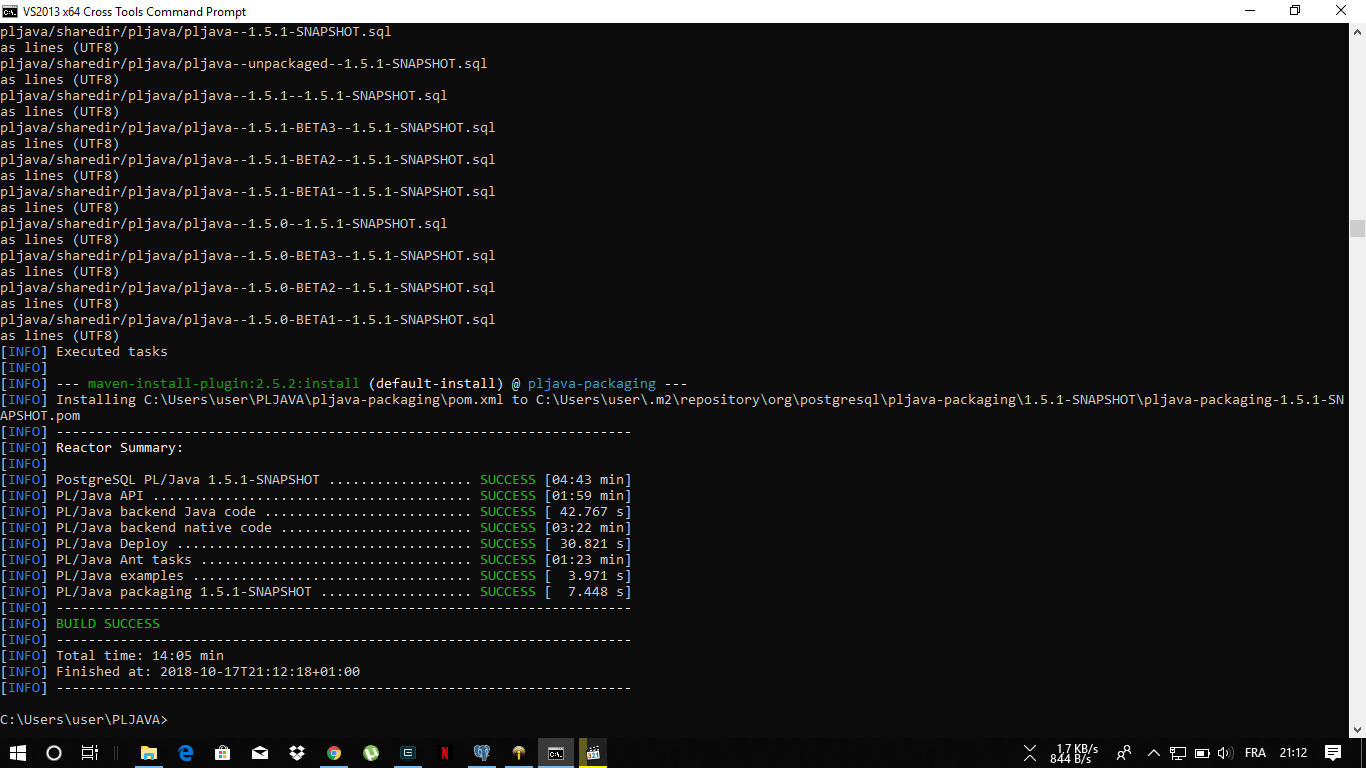The image size is (1366, 768).
Task: Open Netflix
Action: [444, 753]
